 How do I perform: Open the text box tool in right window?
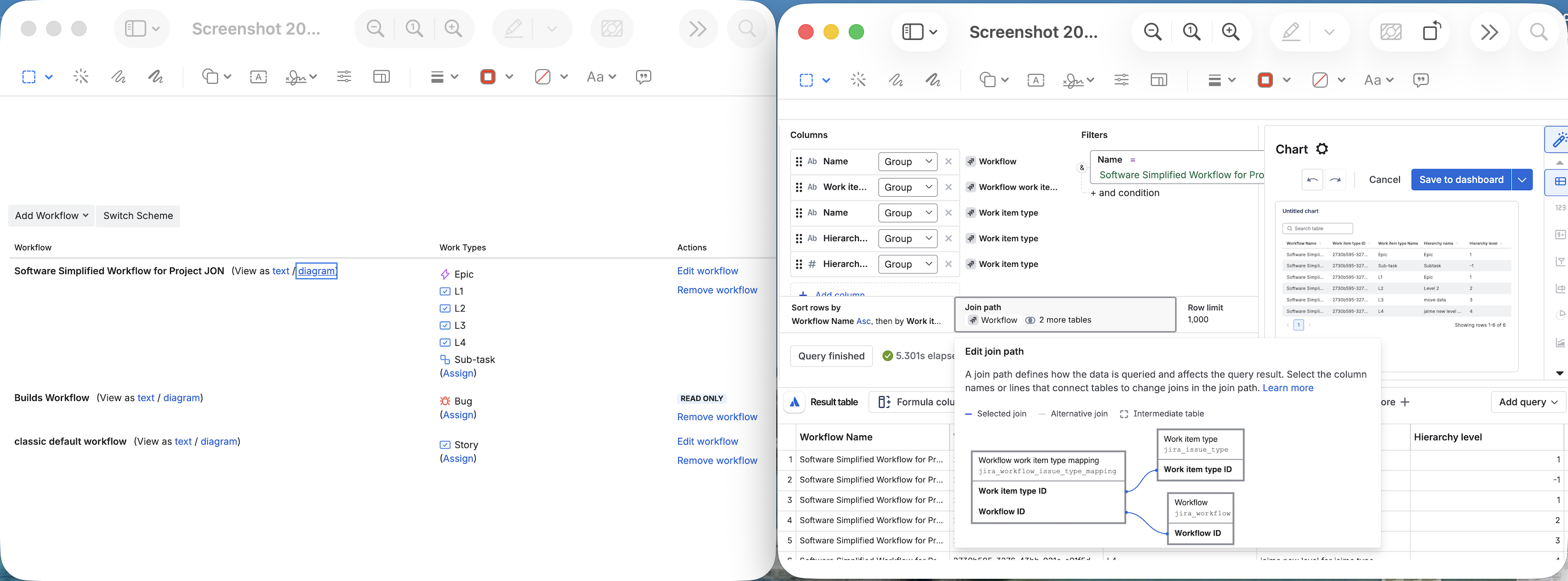[x=1036, y=79]
